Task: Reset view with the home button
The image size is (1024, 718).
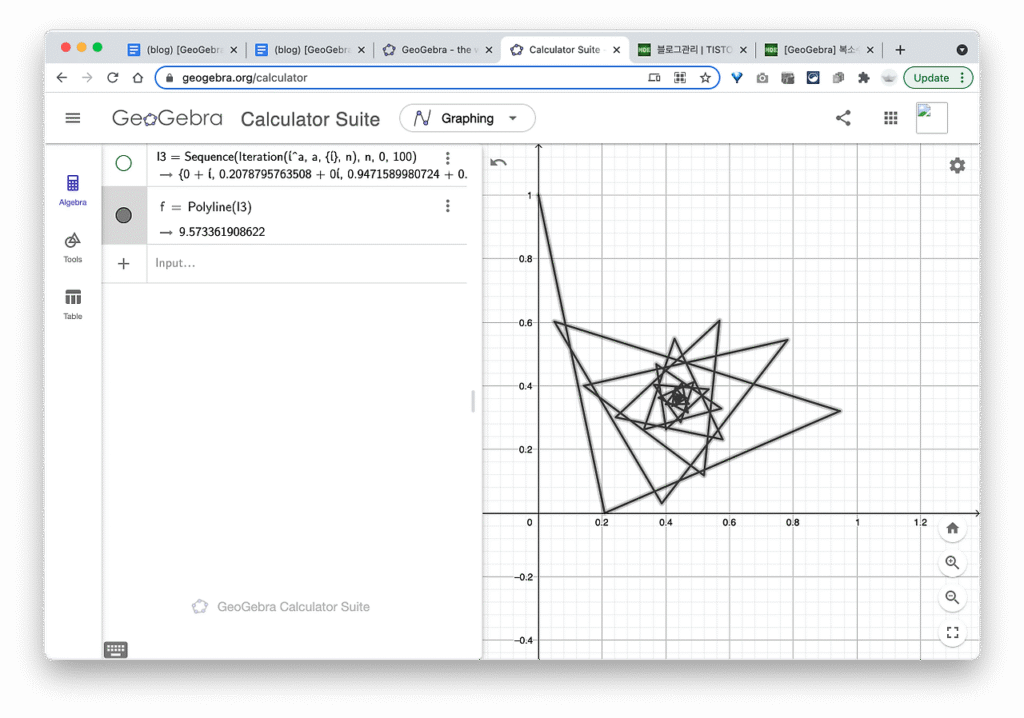Action: tap(952, 528)
